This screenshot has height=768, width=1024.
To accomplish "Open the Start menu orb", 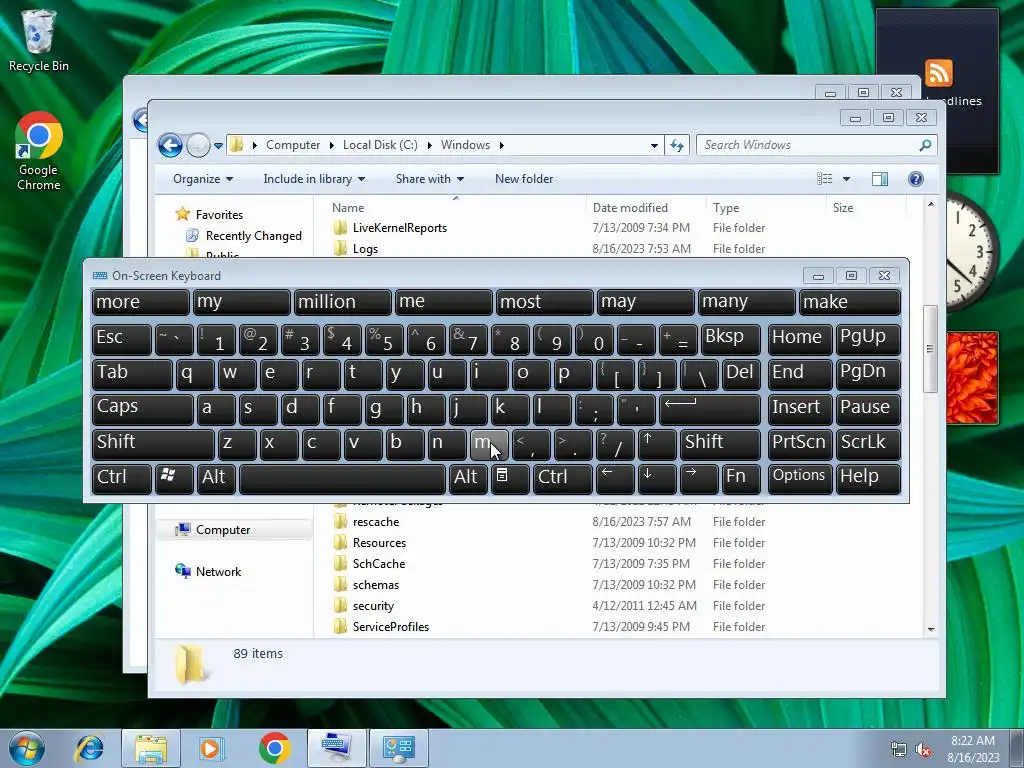I will click(26, 748).
